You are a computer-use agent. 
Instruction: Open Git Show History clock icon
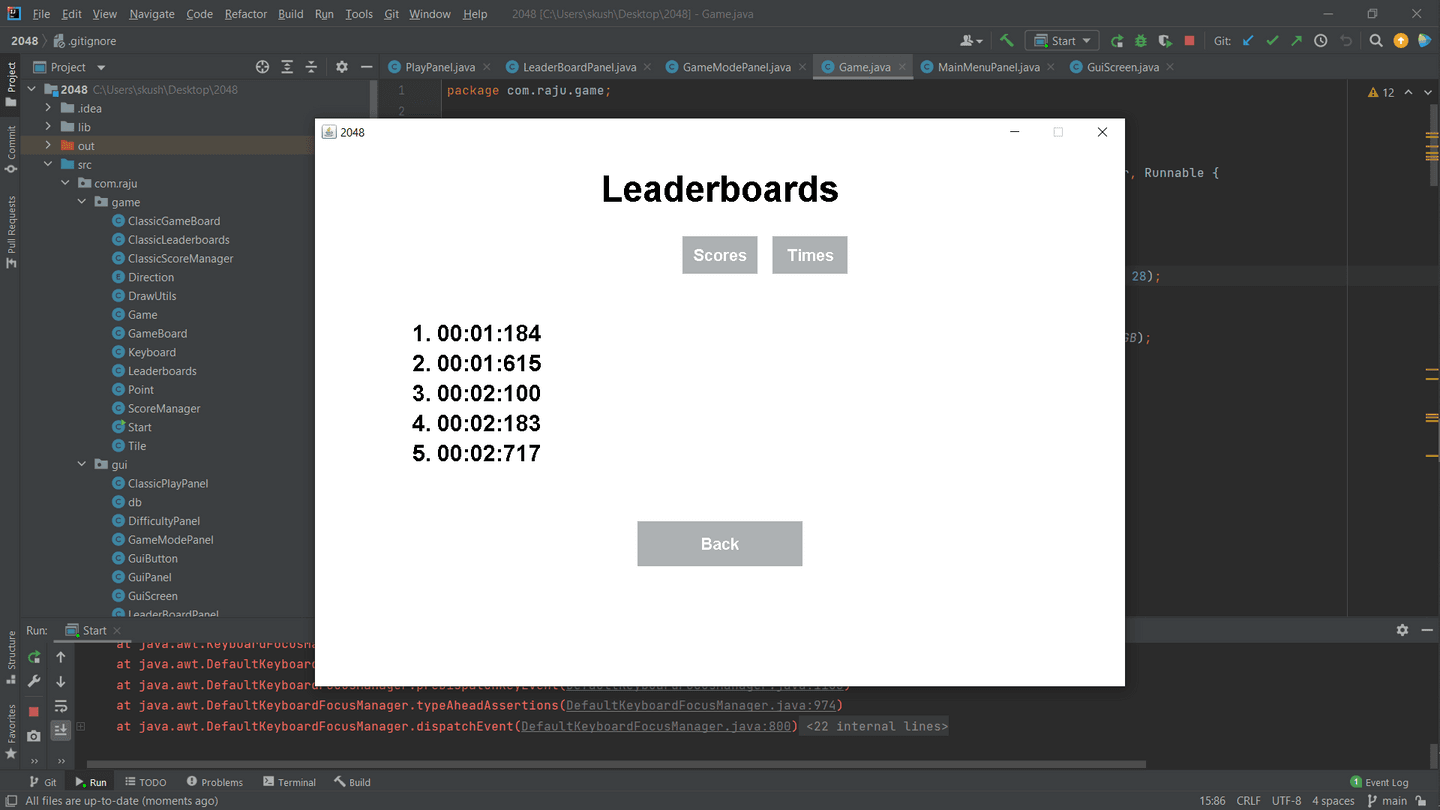click(1321, 41)
